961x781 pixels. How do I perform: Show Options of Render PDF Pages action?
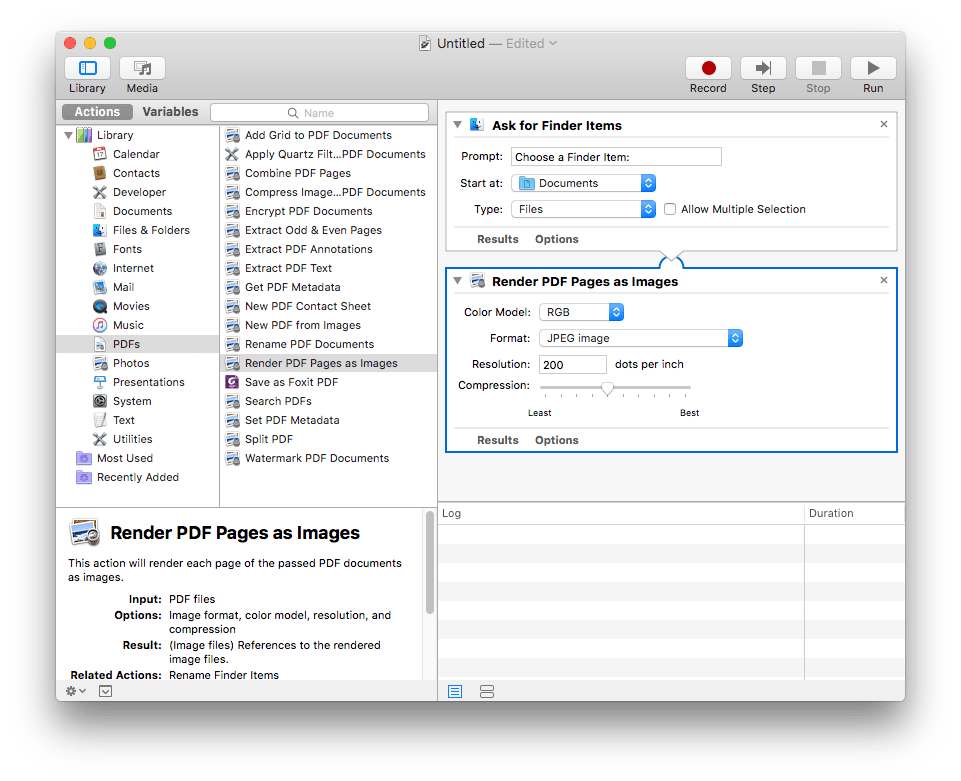click(x=556, y=440)
